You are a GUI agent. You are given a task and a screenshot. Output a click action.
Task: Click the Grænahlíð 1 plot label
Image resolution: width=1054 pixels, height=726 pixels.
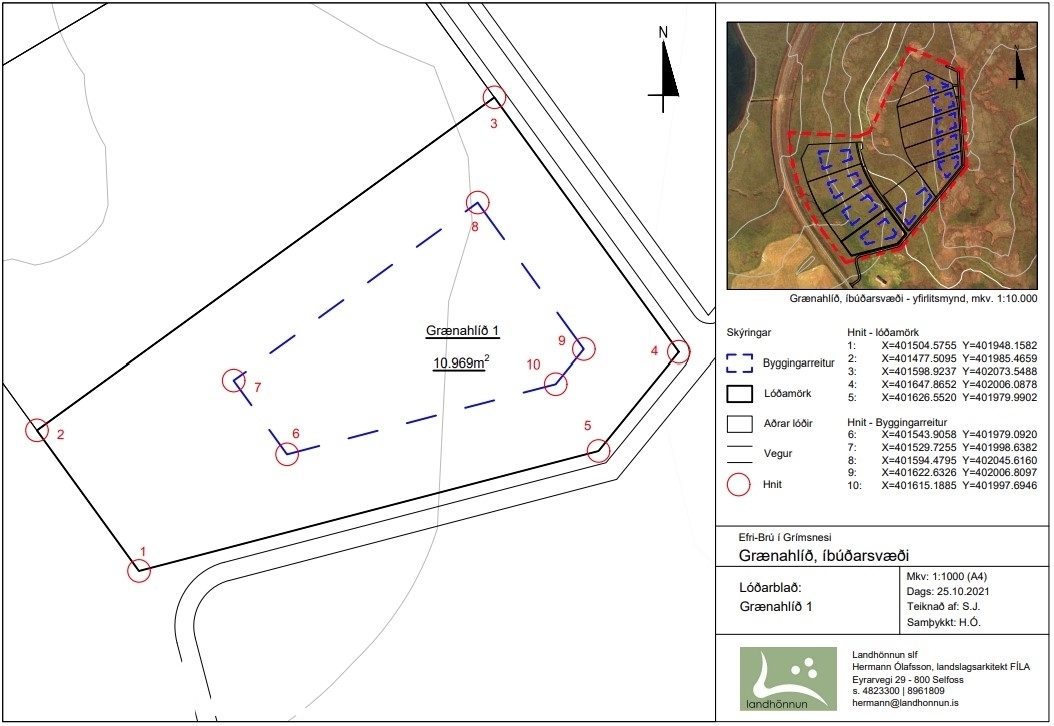462,331
